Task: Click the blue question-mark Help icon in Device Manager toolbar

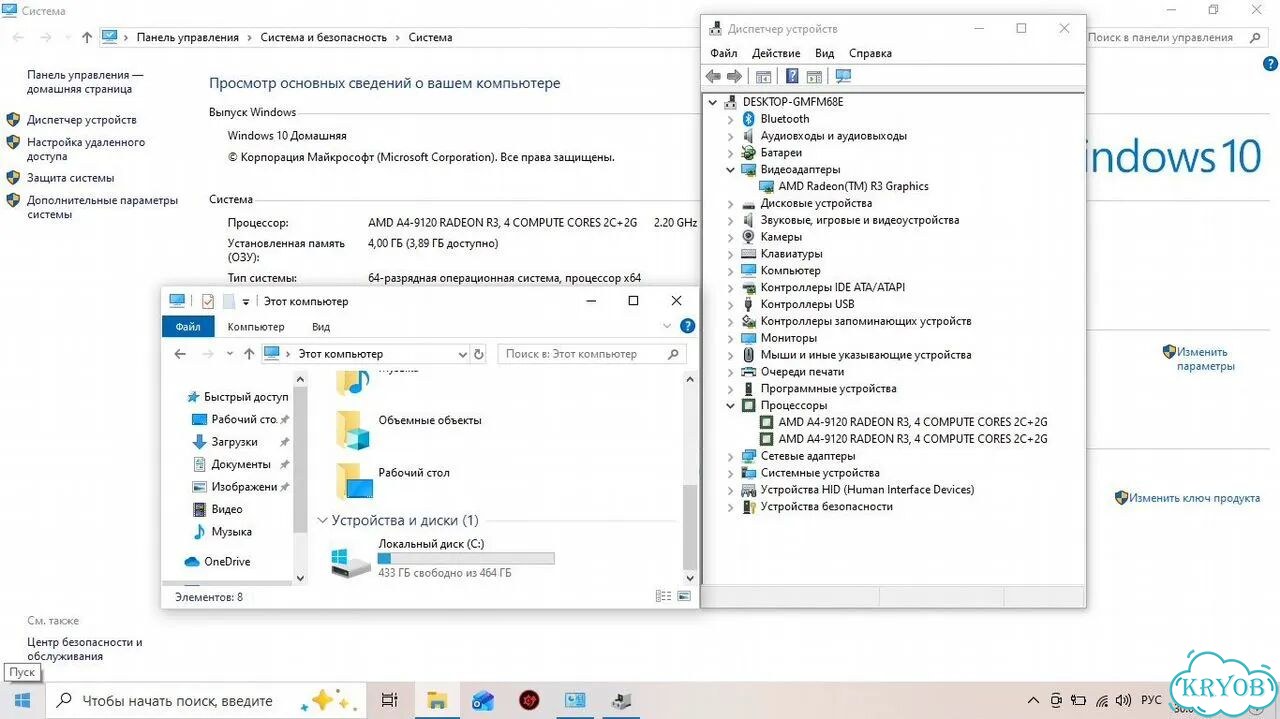Action: coord(792,77)
